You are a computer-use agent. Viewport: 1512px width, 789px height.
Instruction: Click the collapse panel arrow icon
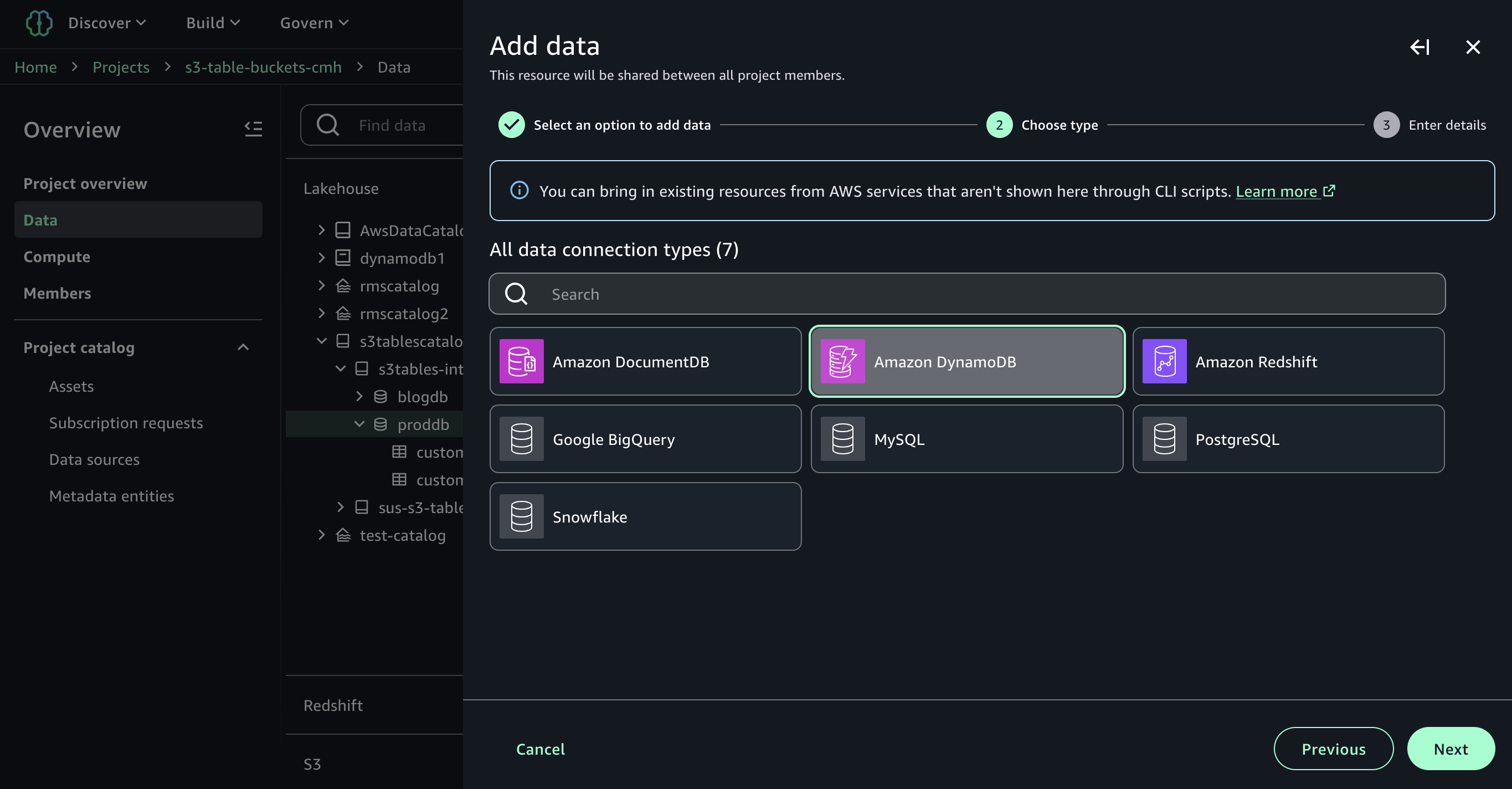[x=1420, y=47]
